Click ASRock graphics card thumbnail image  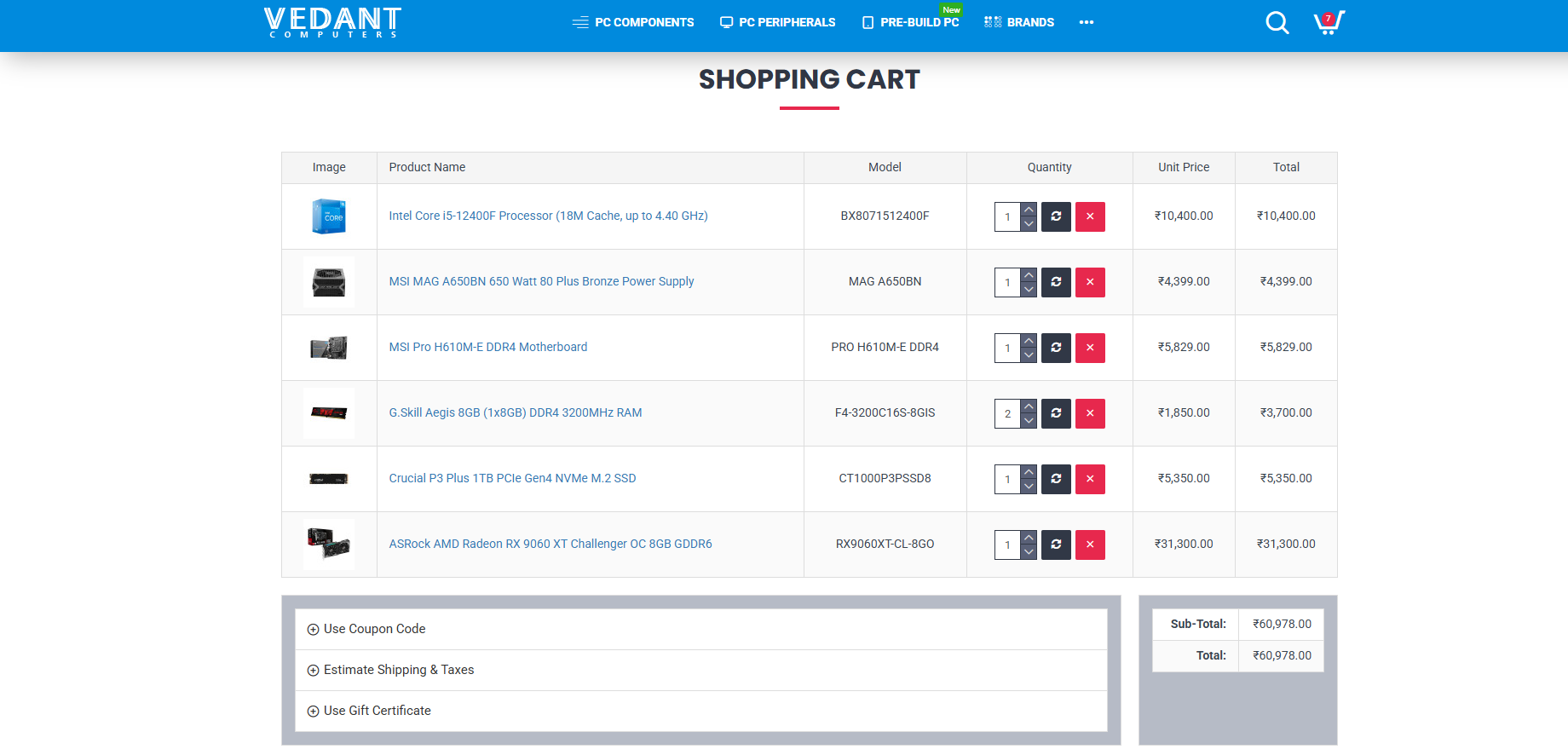[x=329, y=545]
